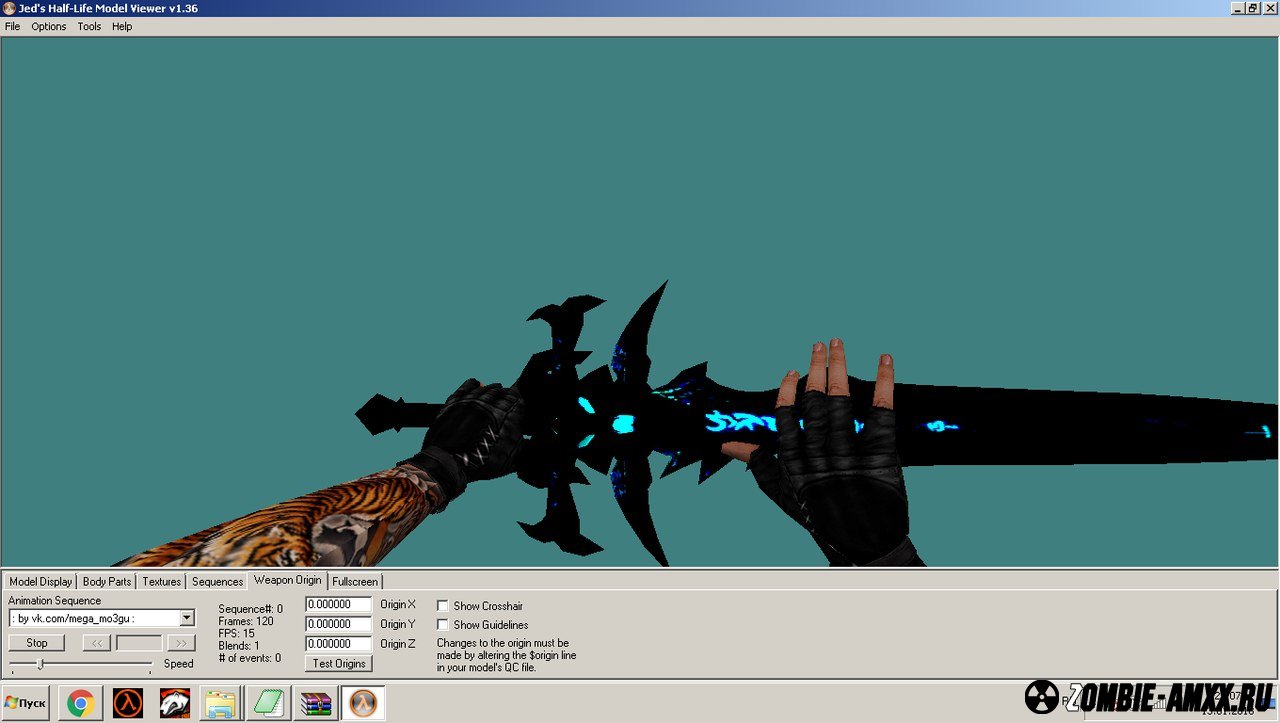Click the Origin Z input field

(338, 644)
